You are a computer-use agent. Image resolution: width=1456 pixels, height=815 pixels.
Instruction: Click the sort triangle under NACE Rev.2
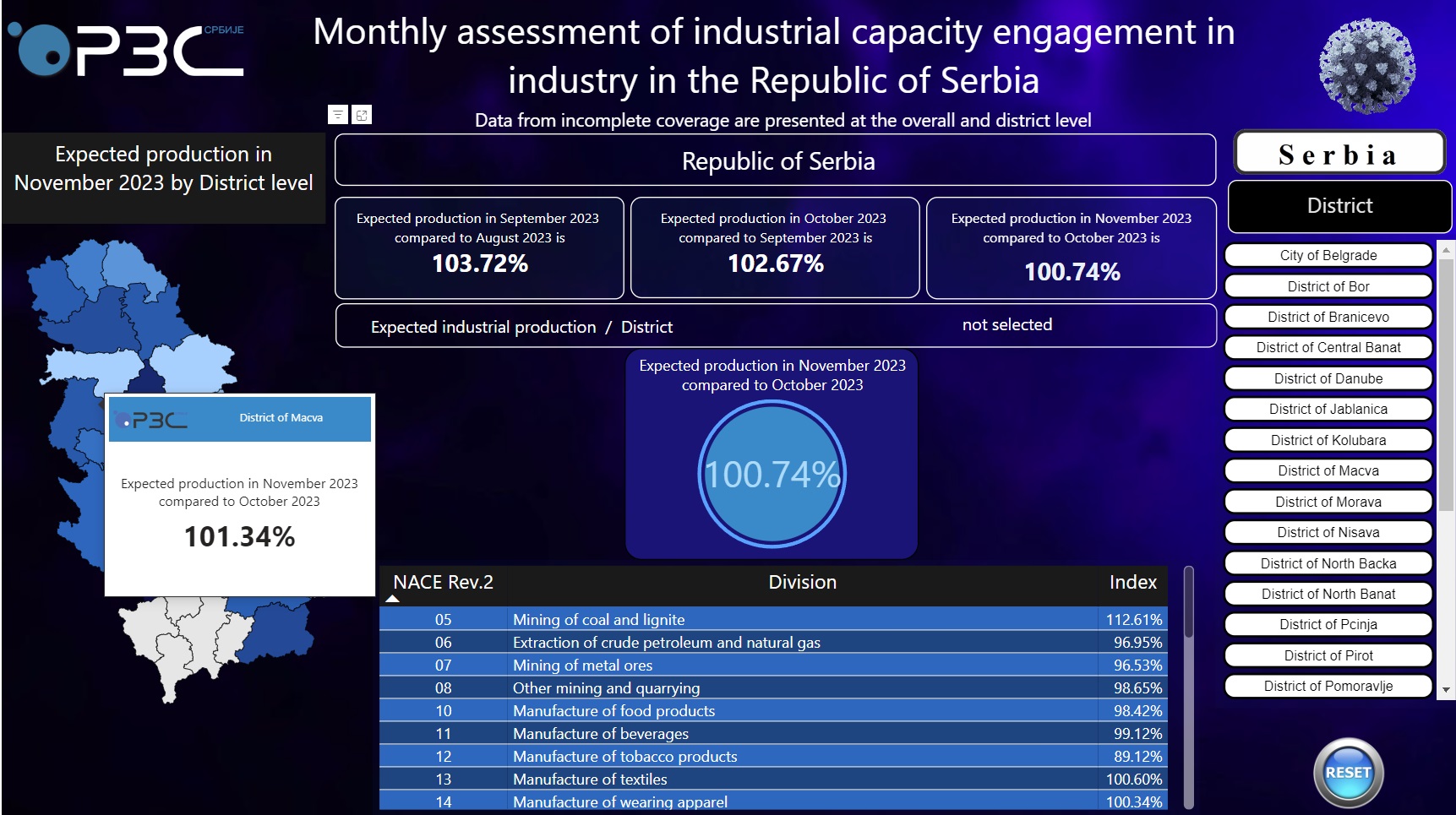[392, 597]
